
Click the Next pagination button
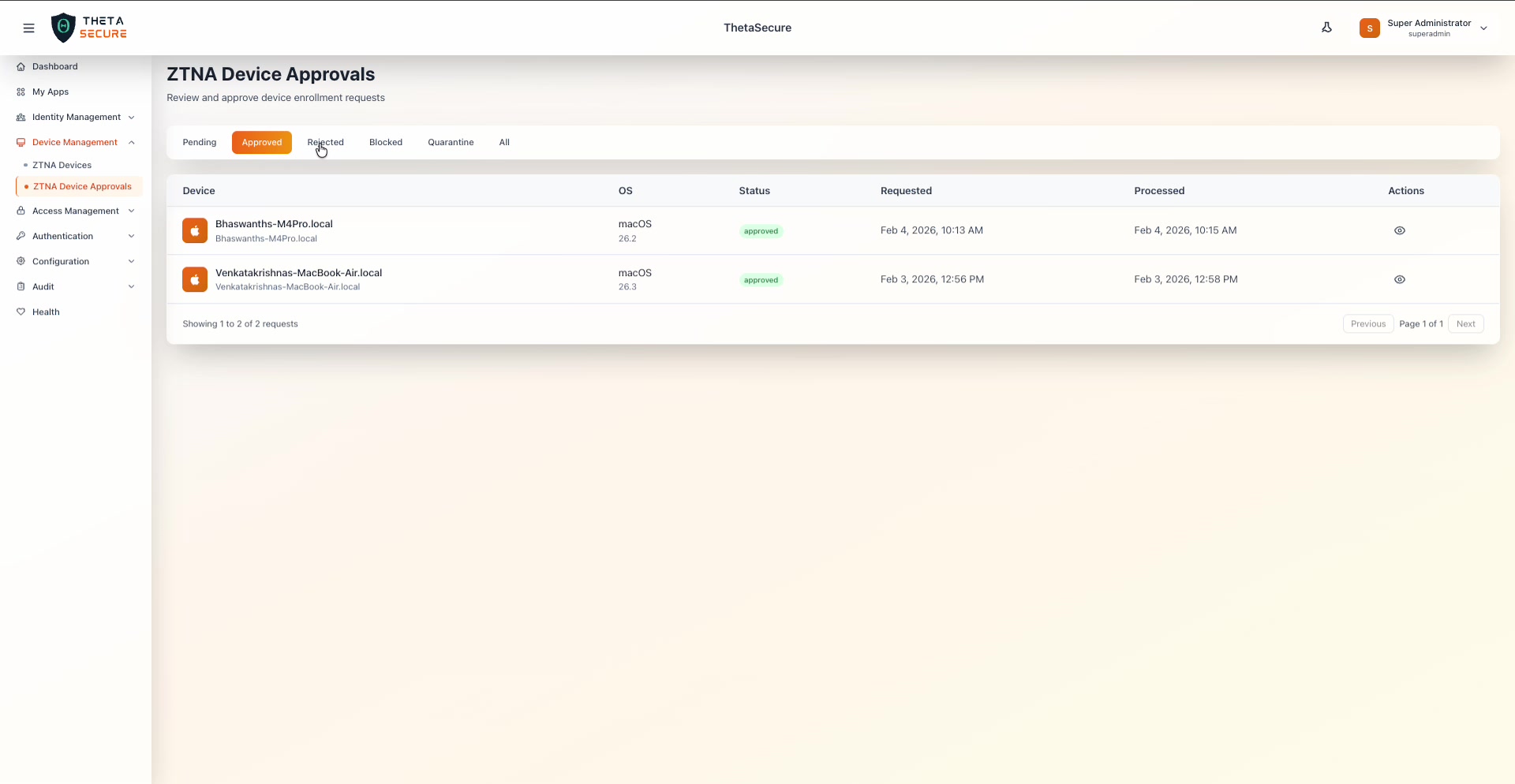click(1465, 323)
